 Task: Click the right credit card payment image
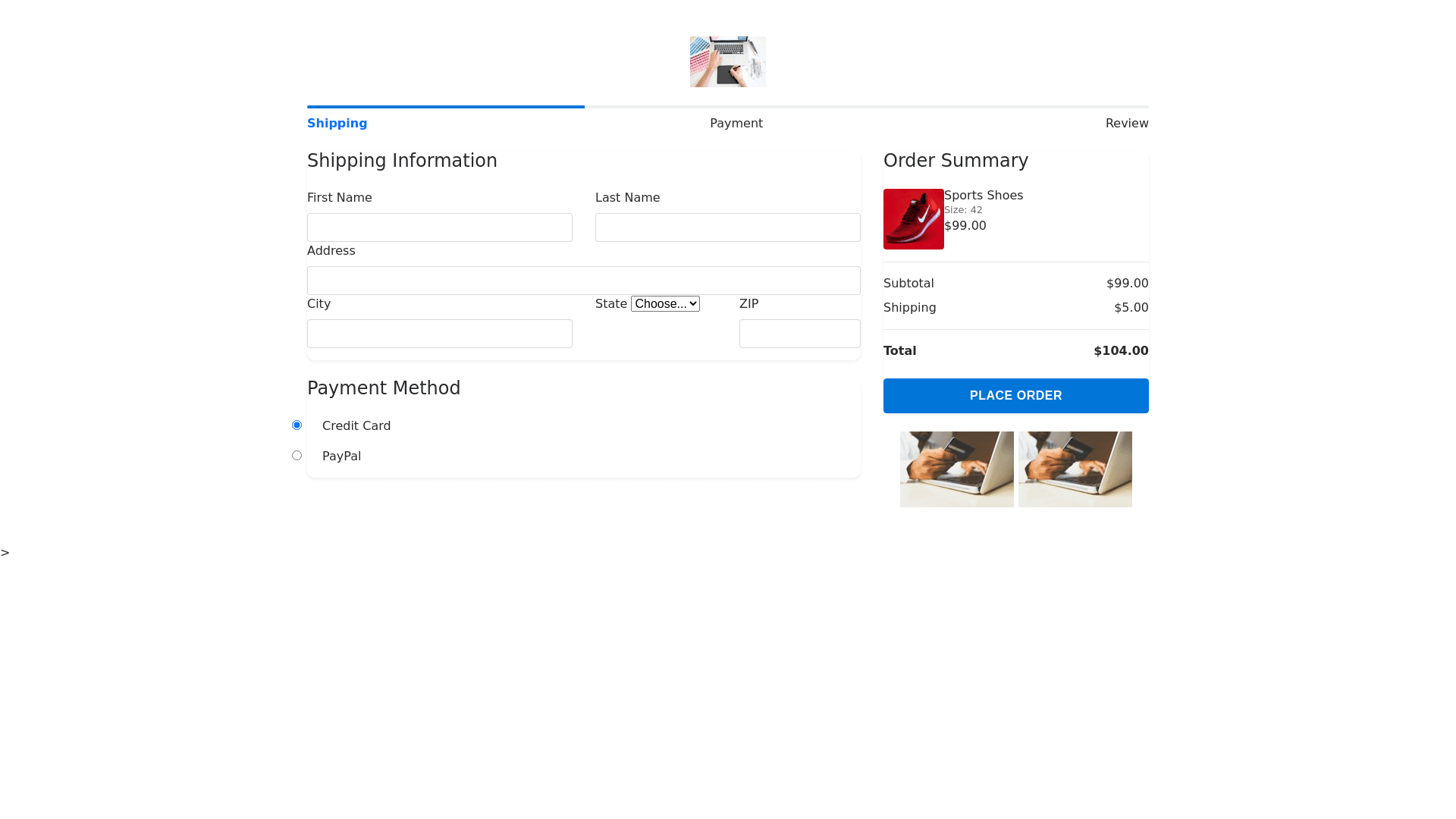click(x=1075, y=469)
